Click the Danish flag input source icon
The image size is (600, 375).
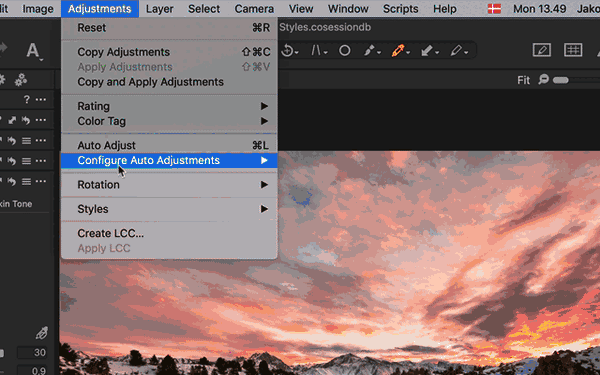[x=494, y=8]
